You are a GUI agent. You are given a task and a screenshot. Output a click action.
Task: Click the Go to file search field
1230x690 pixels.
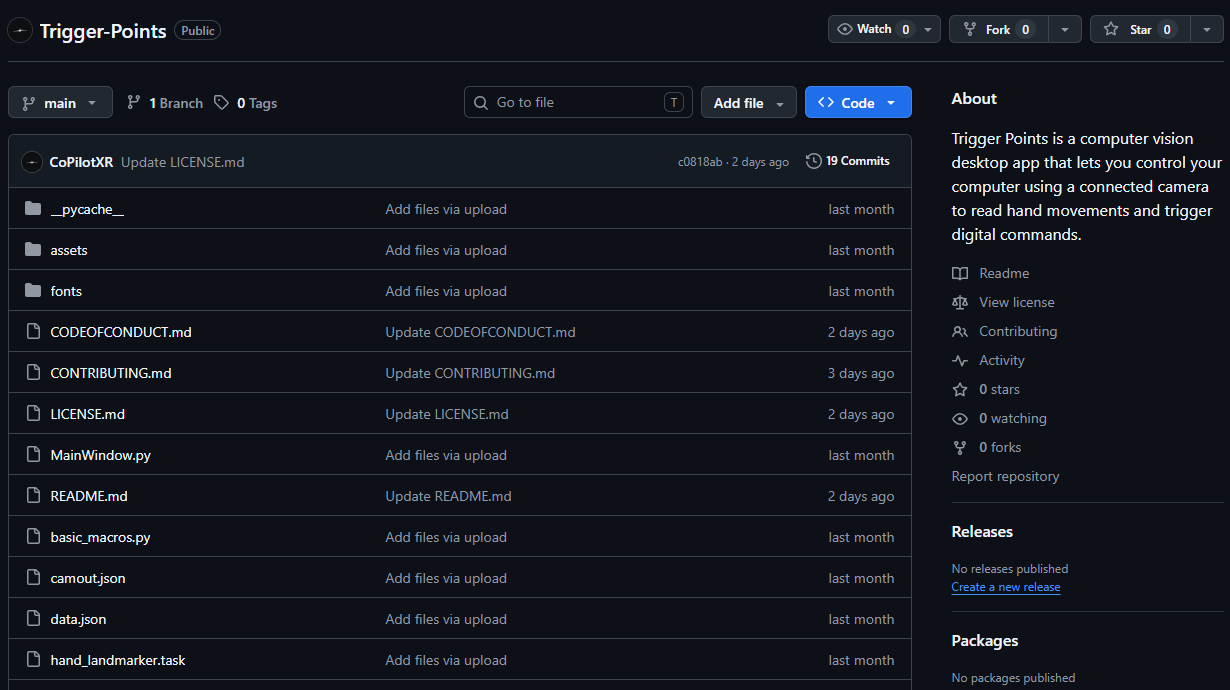tap(578, 102)
